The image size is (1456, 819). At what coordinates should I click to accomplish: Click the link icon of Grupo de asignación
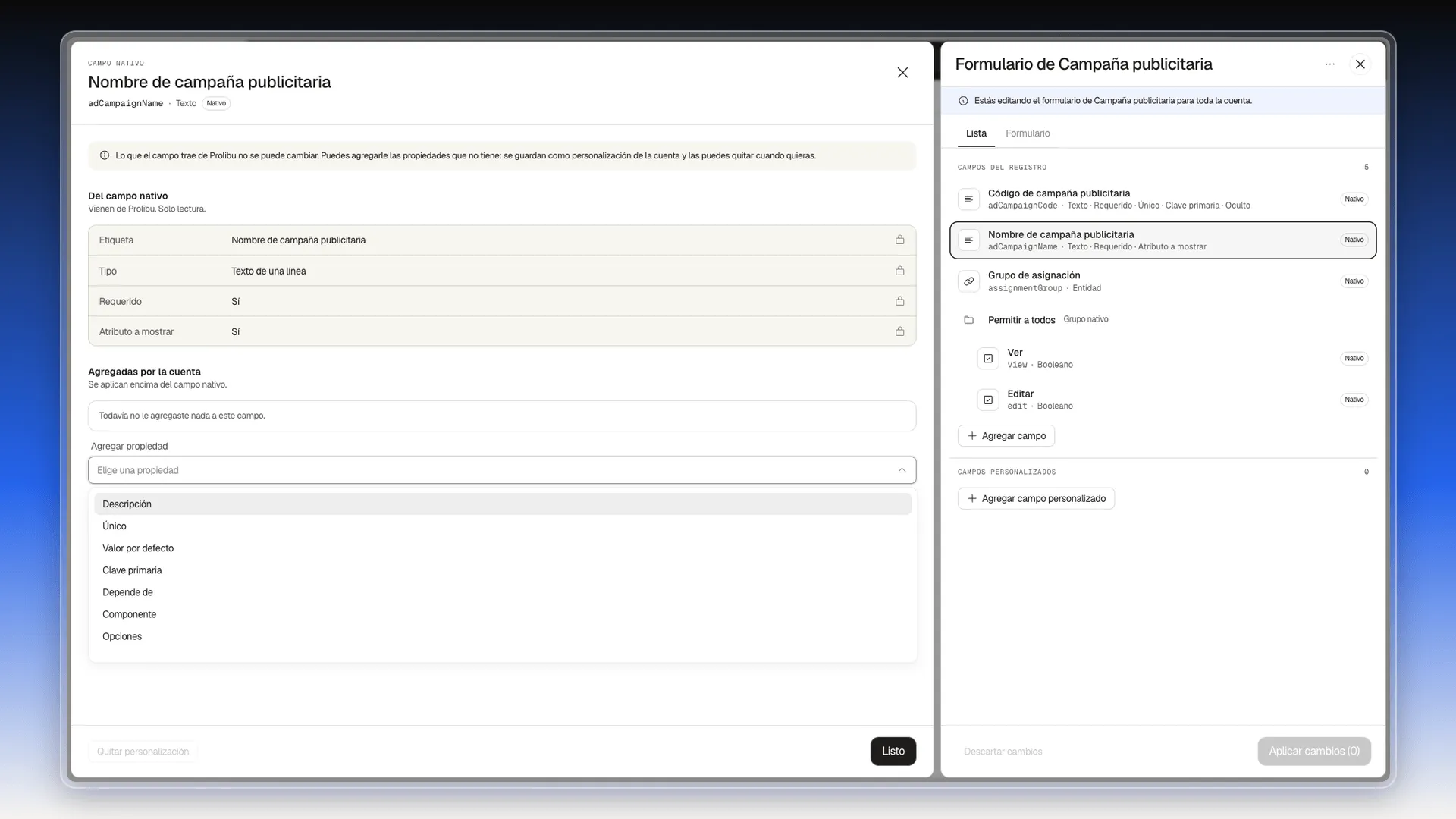968,281
